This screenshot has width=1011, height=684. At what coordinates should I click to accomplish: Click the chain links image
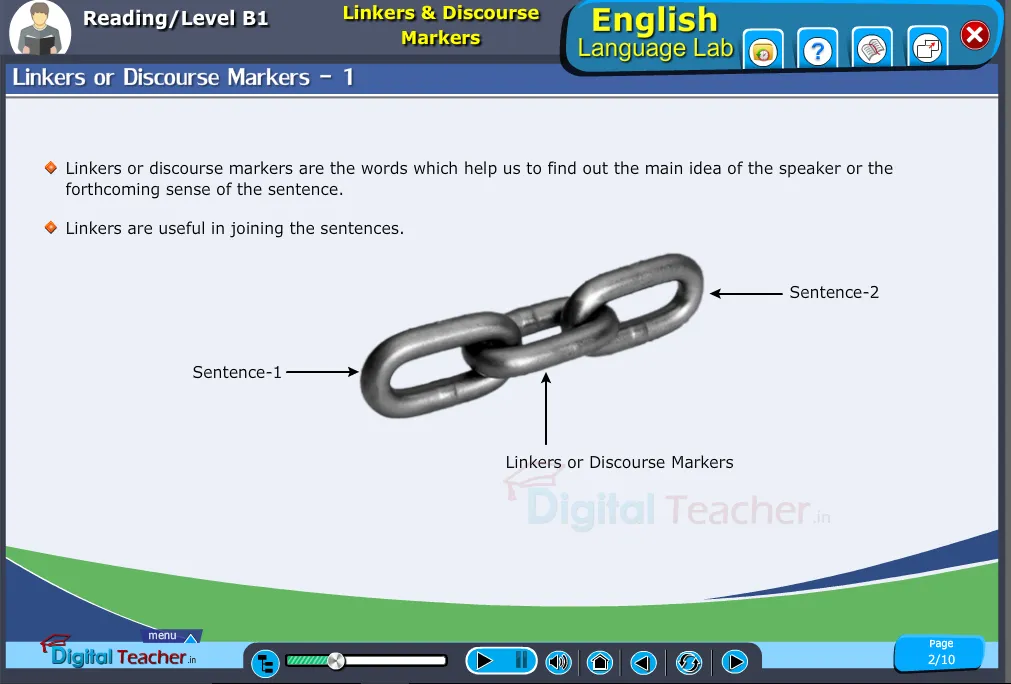click(532, 335)
